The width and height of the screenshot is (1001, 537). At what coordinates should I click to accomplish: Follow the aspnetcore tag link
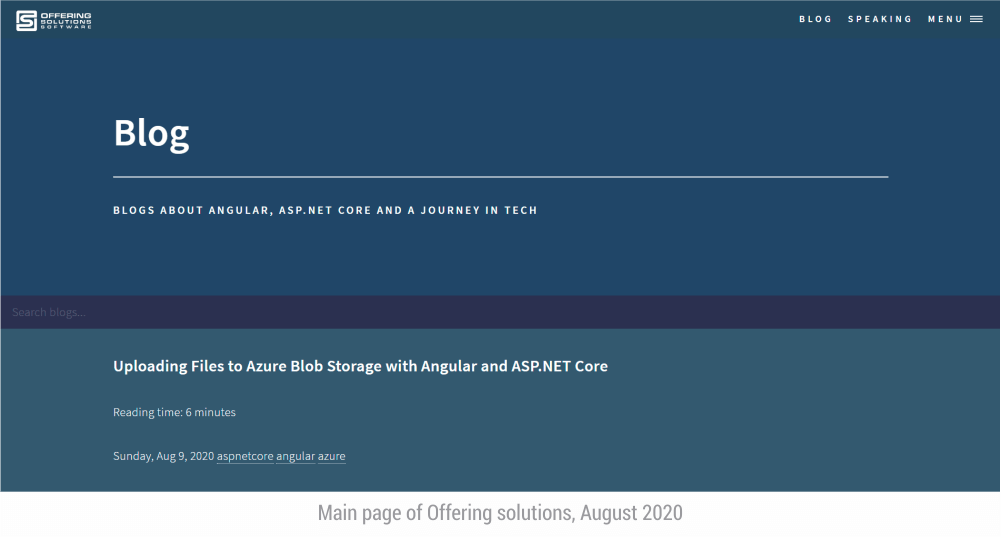pyautogui.click(x=245, y=456)
